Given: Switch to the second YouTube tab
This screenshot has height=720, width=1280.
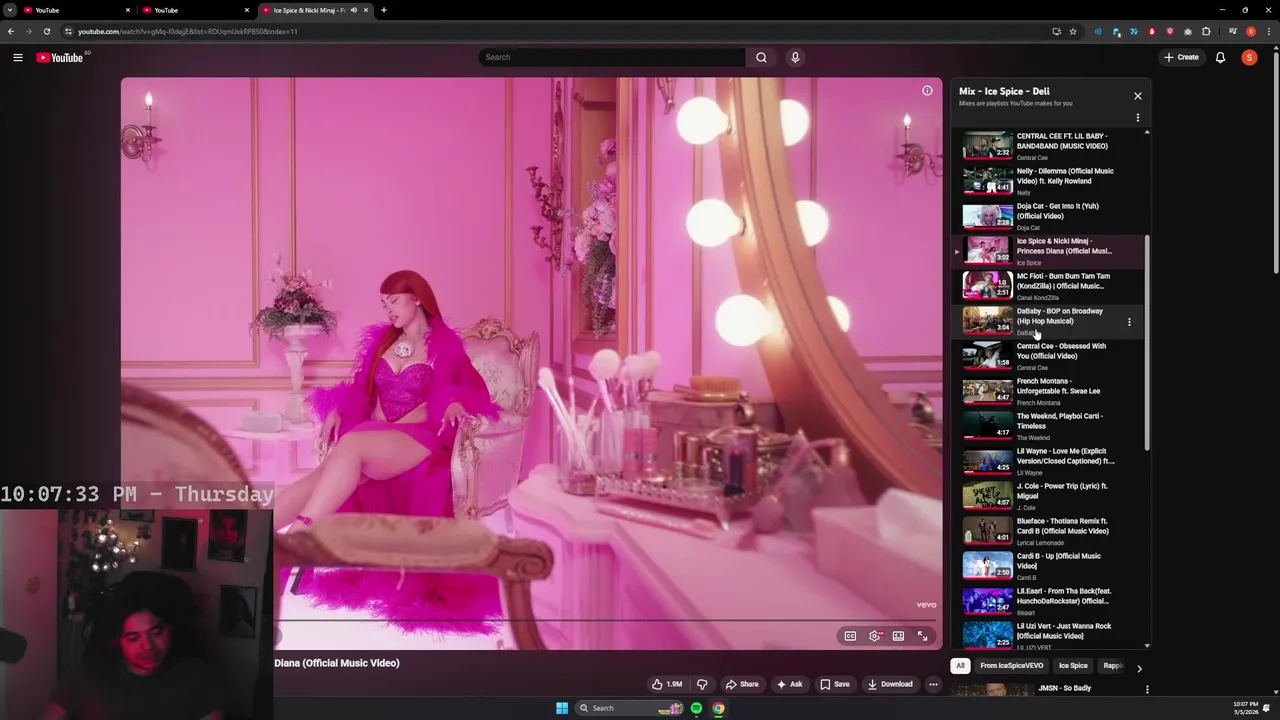Looking at the screenshot, I should 195,10.
